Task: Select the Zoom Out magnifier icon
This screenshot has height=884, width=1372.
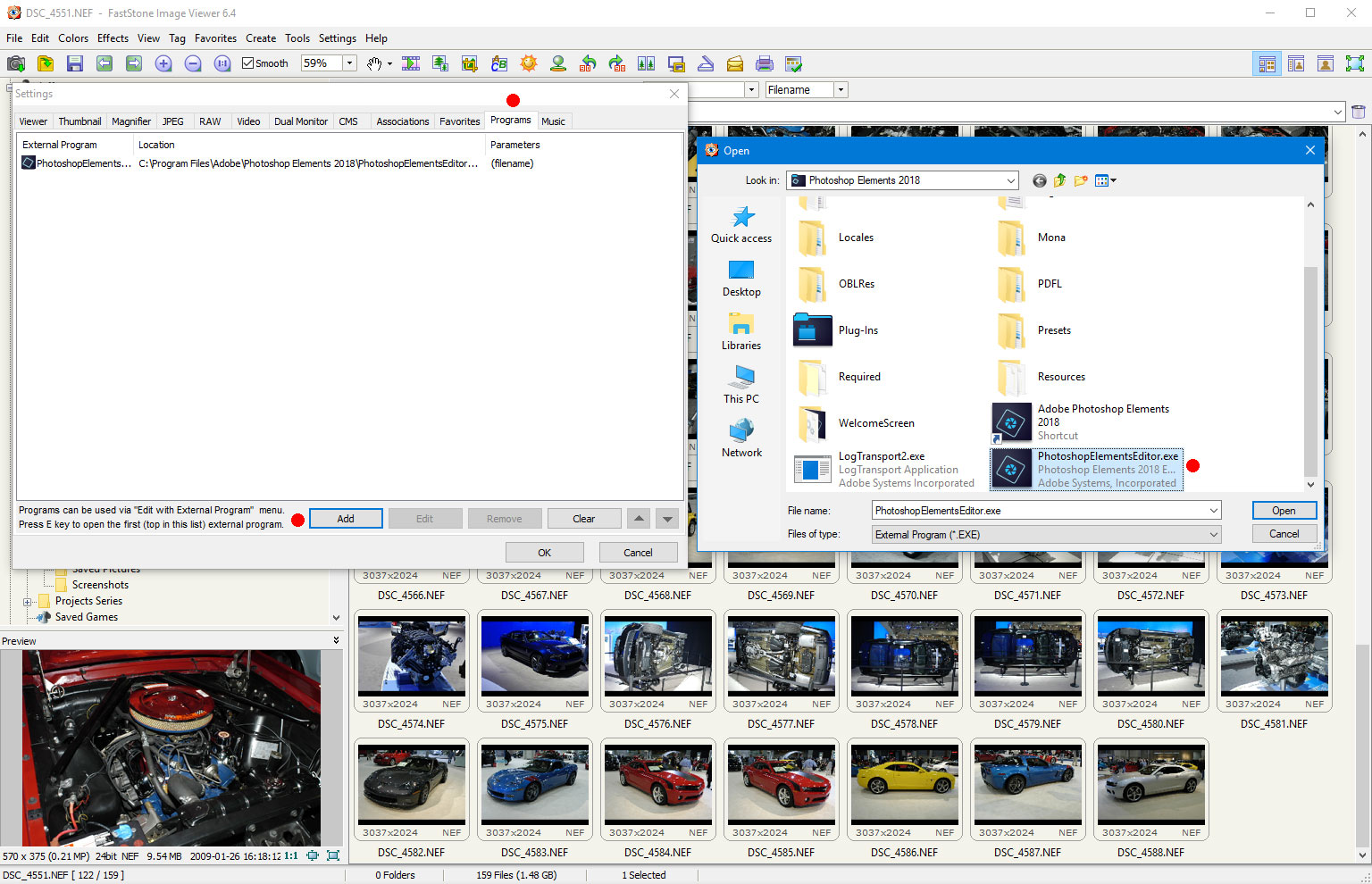Action: (193, 63)
